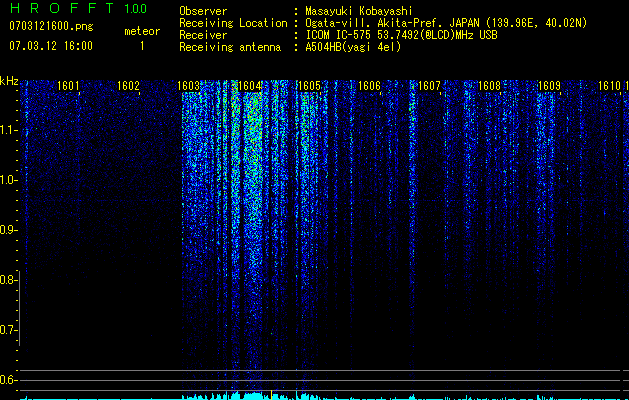Click the date stamp 07.03.12 16:00

tap(51, 46)
